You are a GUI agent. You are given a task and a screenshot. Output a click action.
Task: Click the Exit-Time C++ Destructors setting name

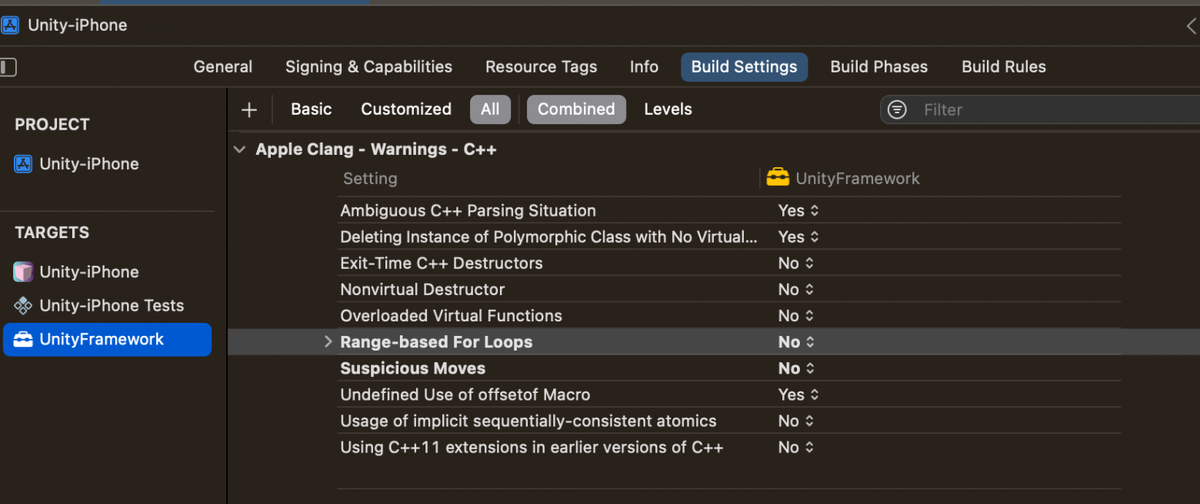tap(441, 263)
